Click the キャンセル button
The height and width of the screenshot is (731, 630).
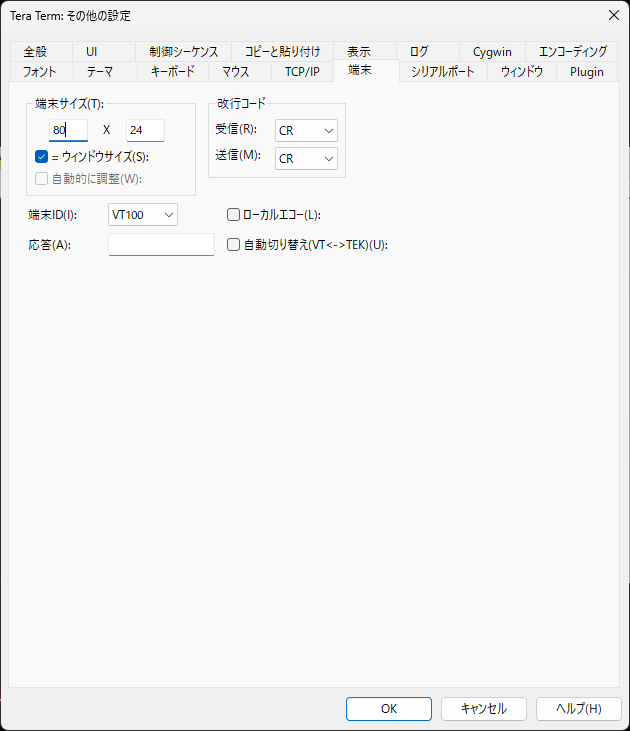(484, 709)
